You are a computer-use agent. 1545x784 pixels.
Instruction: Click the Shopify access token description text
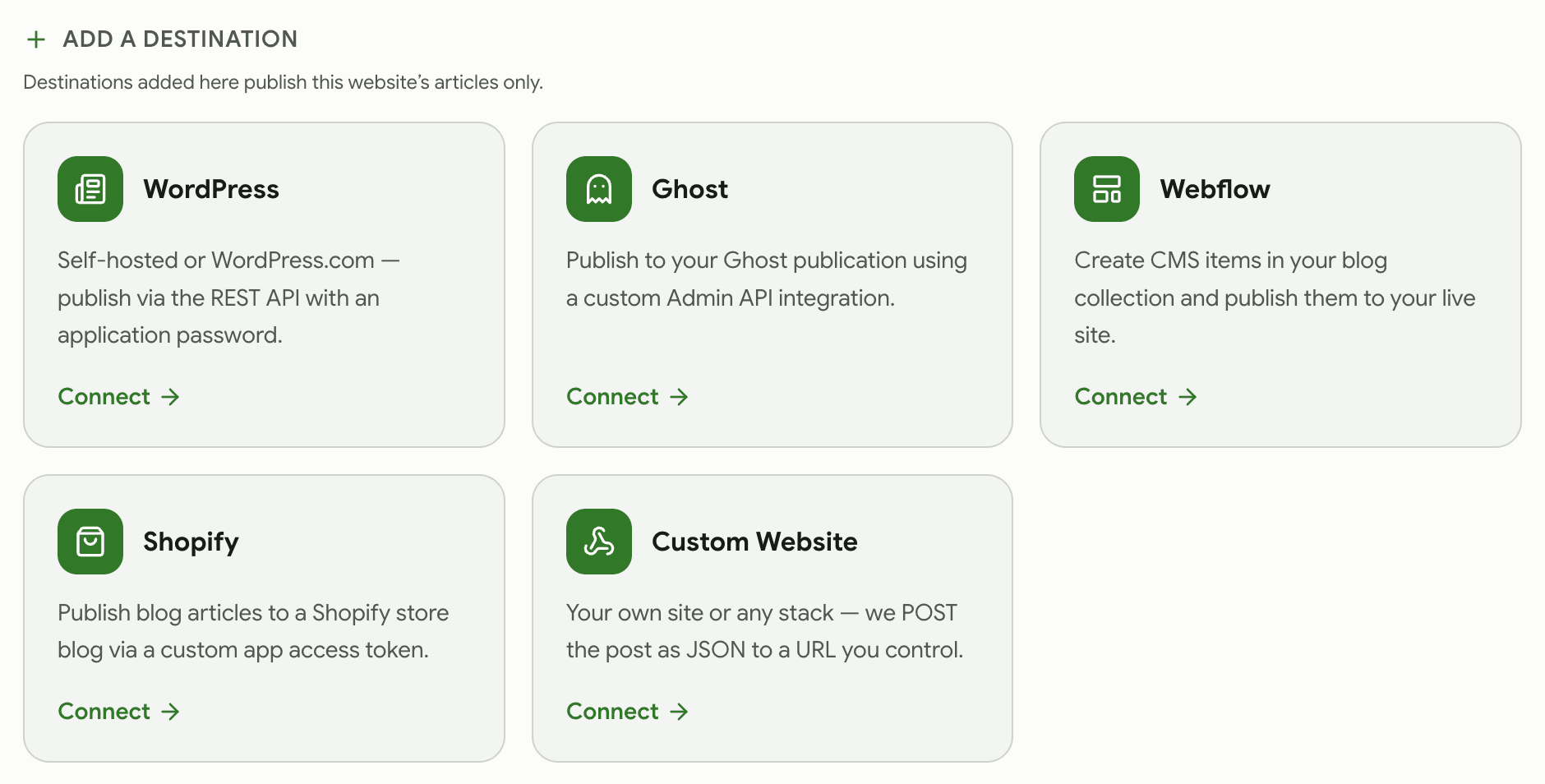click(253, 631)
